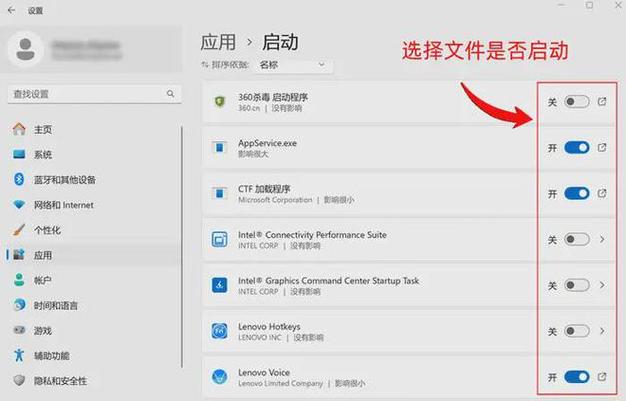This screenshot has width=626, height=401.
Task: Turn off CTF 加载程序 startup toggle
Action: pos(577,194)
